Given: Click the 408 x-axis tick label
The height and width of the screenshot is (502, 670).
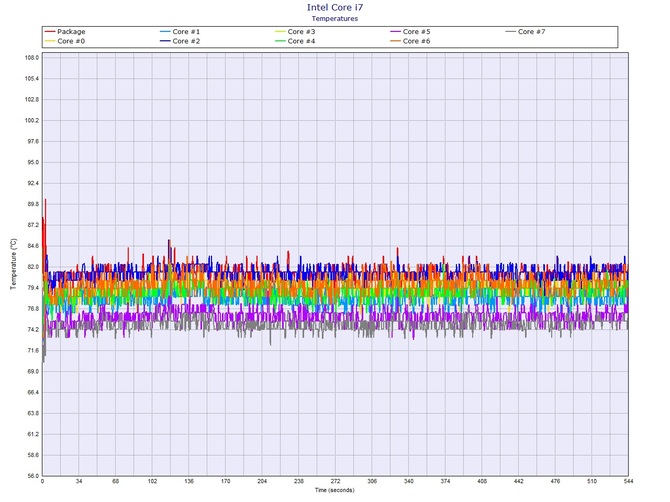Looking at the screenshot, I should coord(482,481).
